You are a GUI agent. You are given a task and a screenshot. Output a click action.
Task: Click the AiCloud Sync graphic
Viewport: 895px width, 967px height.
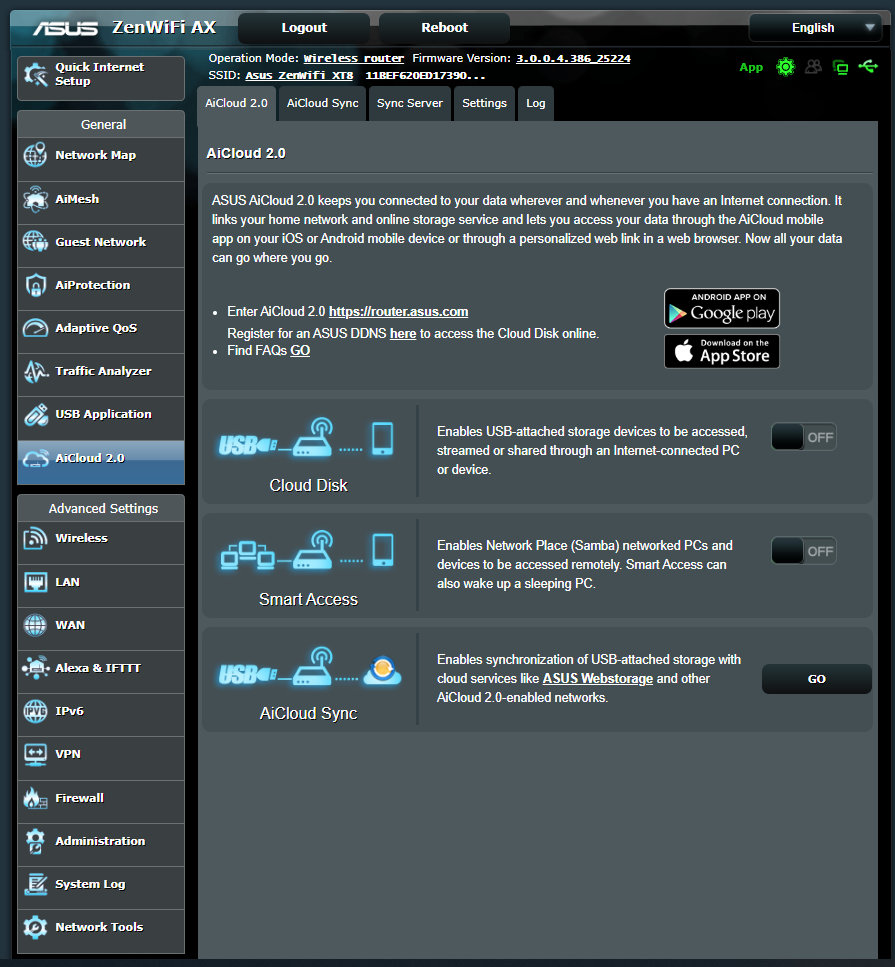310,667
